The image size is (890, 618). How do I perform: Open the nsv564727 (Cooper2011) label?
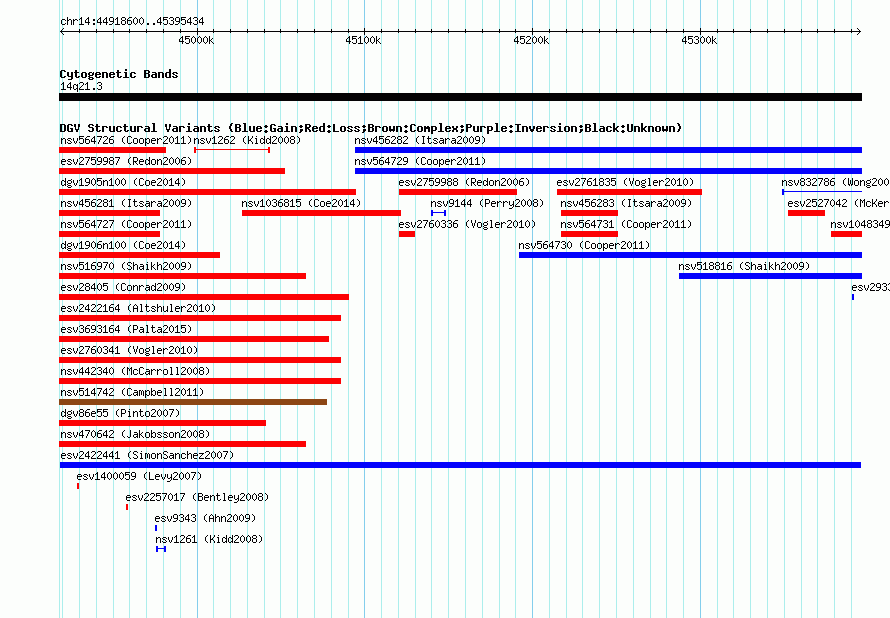click(x=126, y=224)
